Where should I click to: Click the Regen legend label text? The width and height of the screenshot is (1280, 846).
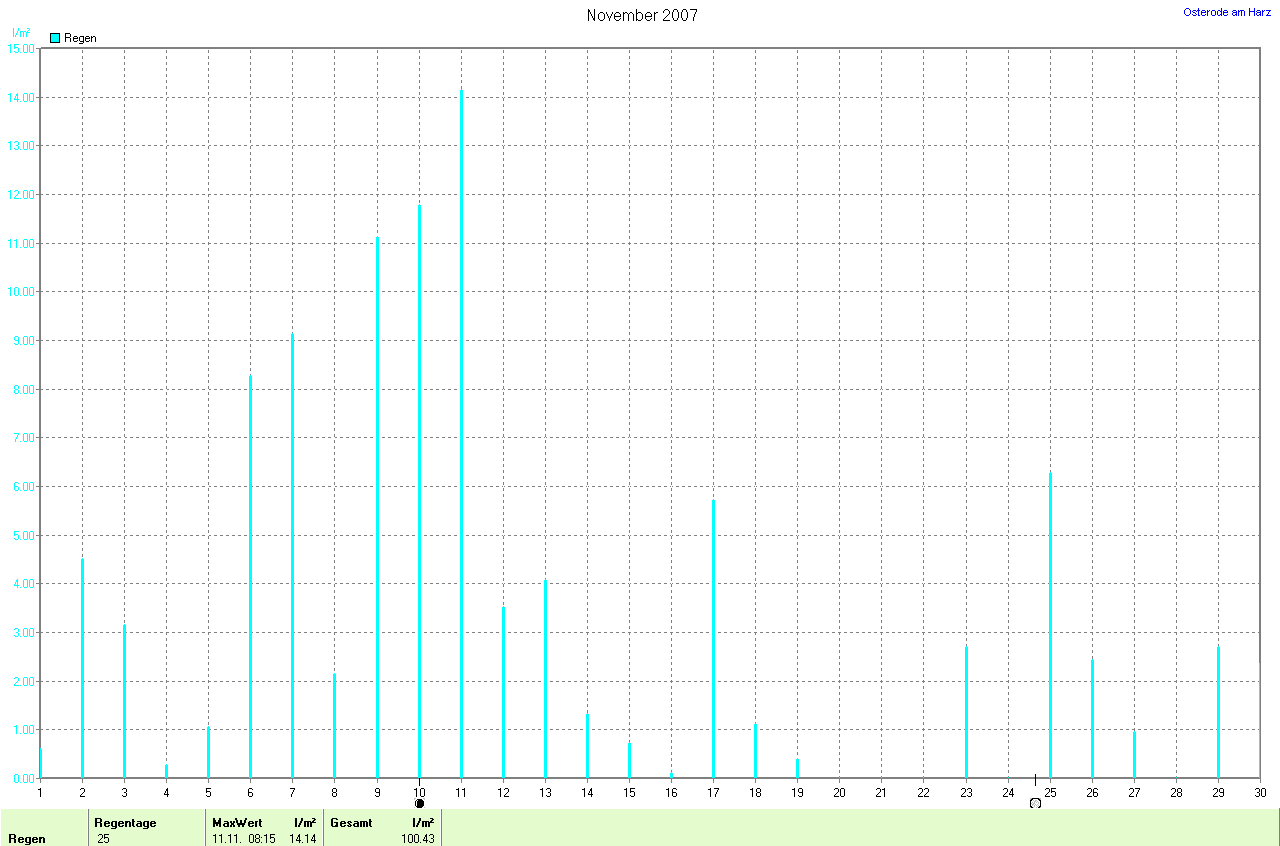coord(80,38)
